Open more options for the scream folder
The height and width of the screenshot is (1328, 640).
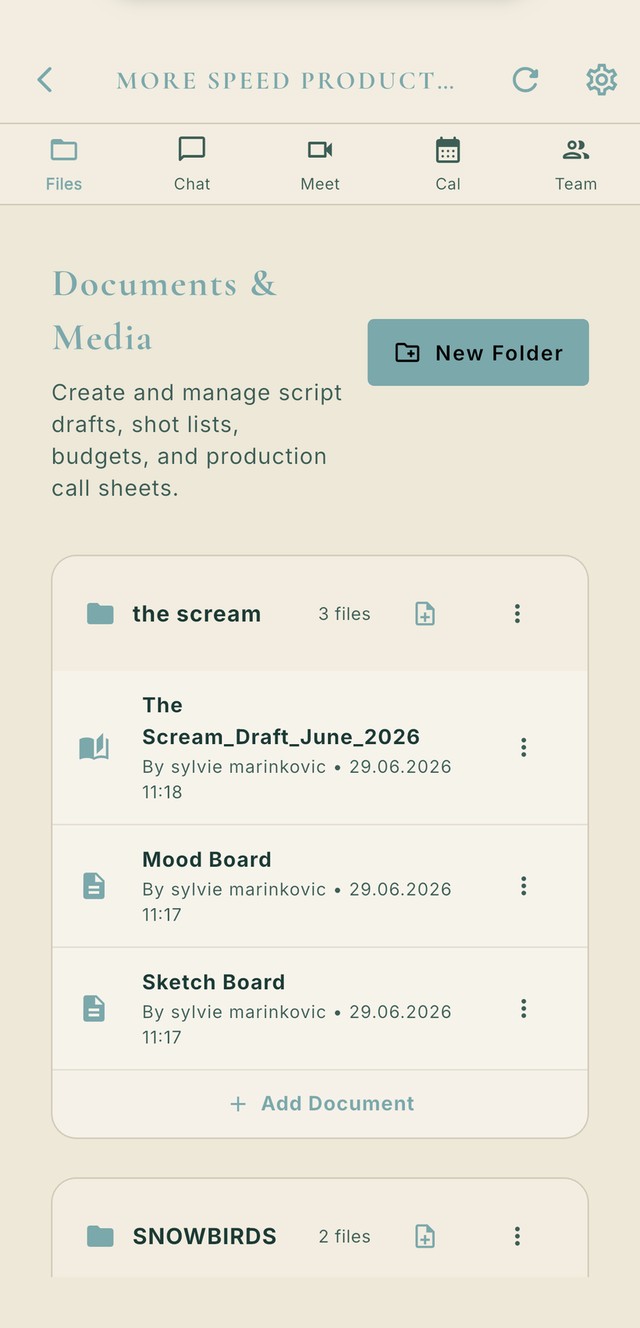[517, 614]
